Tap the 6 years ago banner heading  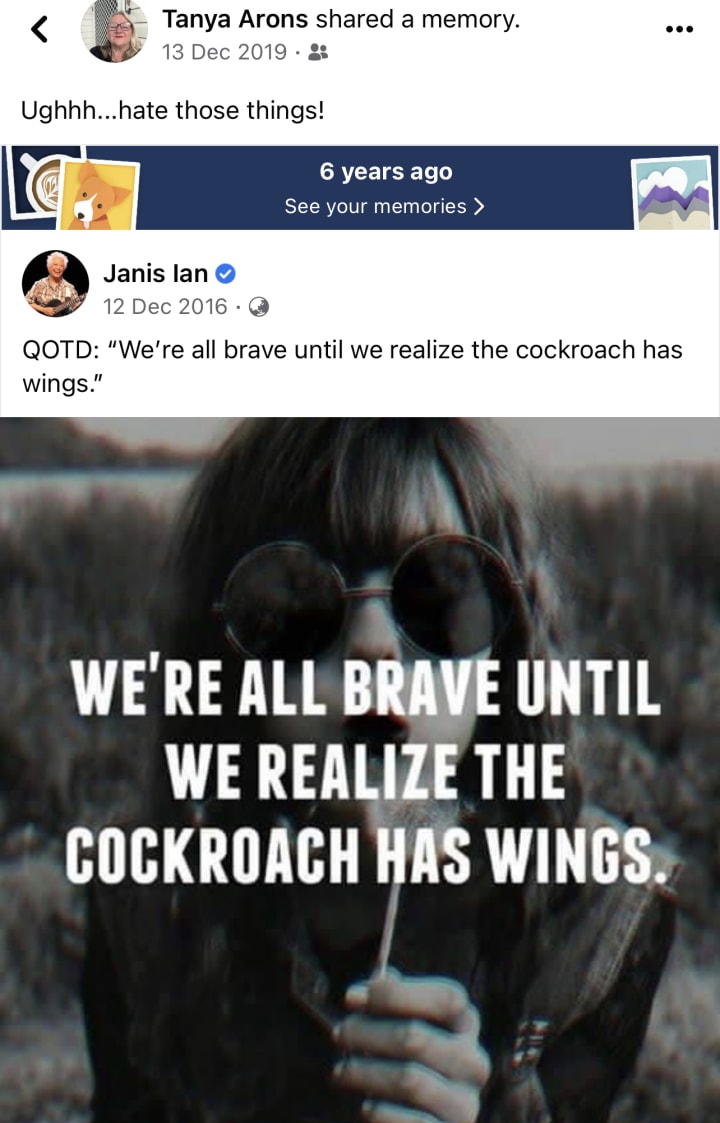(x=386, y=172)
